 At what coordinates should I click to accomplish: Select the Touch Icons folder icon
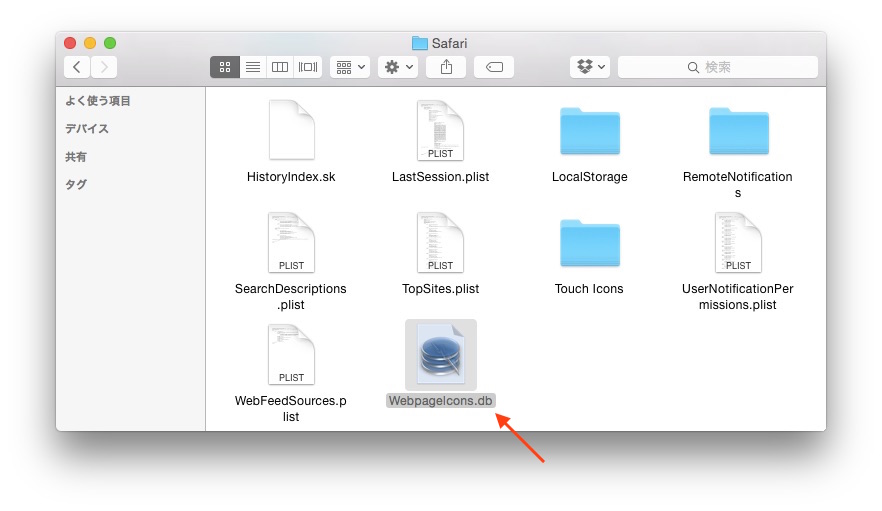click(590, 243)
